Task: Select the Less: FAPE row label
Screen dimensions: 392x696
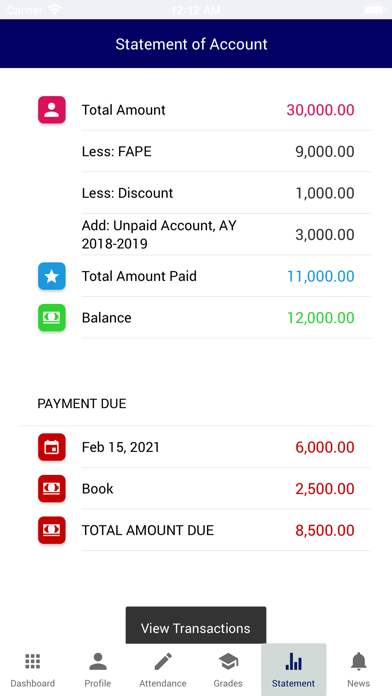Action: coord(117,151)
